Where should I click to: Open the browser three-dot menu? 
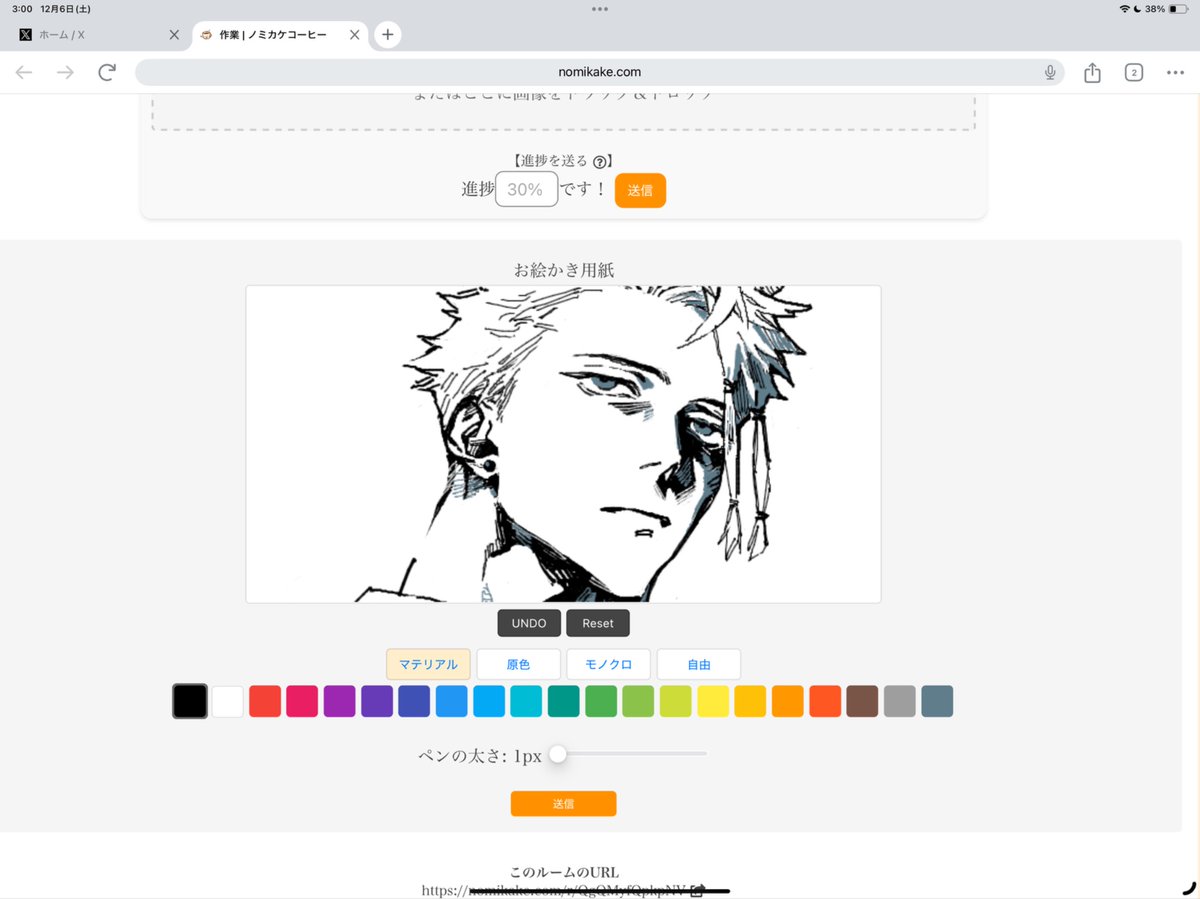(x=1175, y=72)
